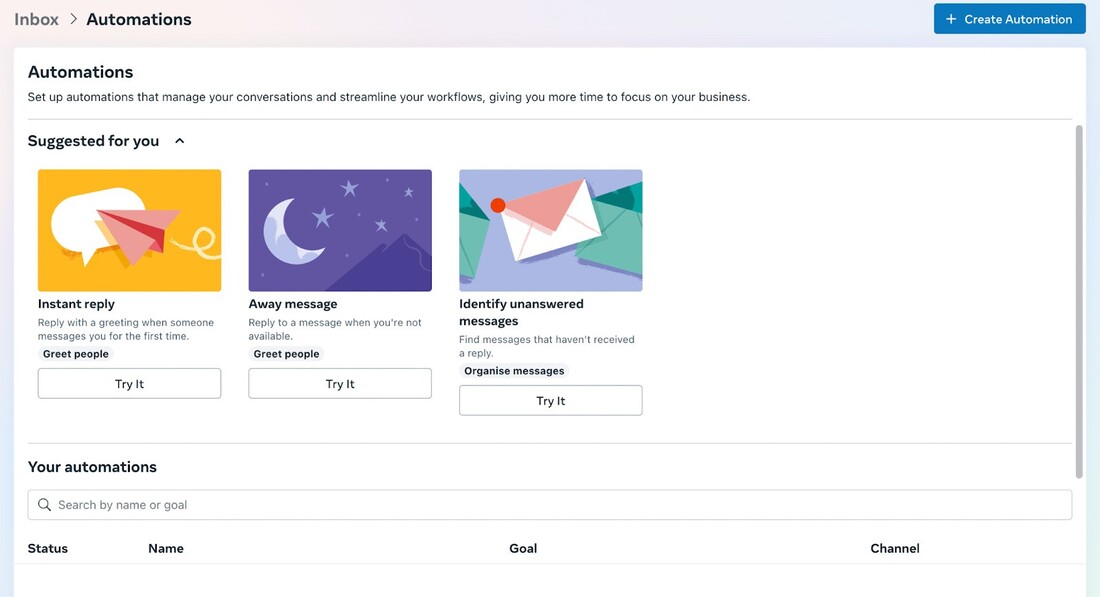Select Greet people tag under Instant reply
1100x597 pixels.
(76, 354)
